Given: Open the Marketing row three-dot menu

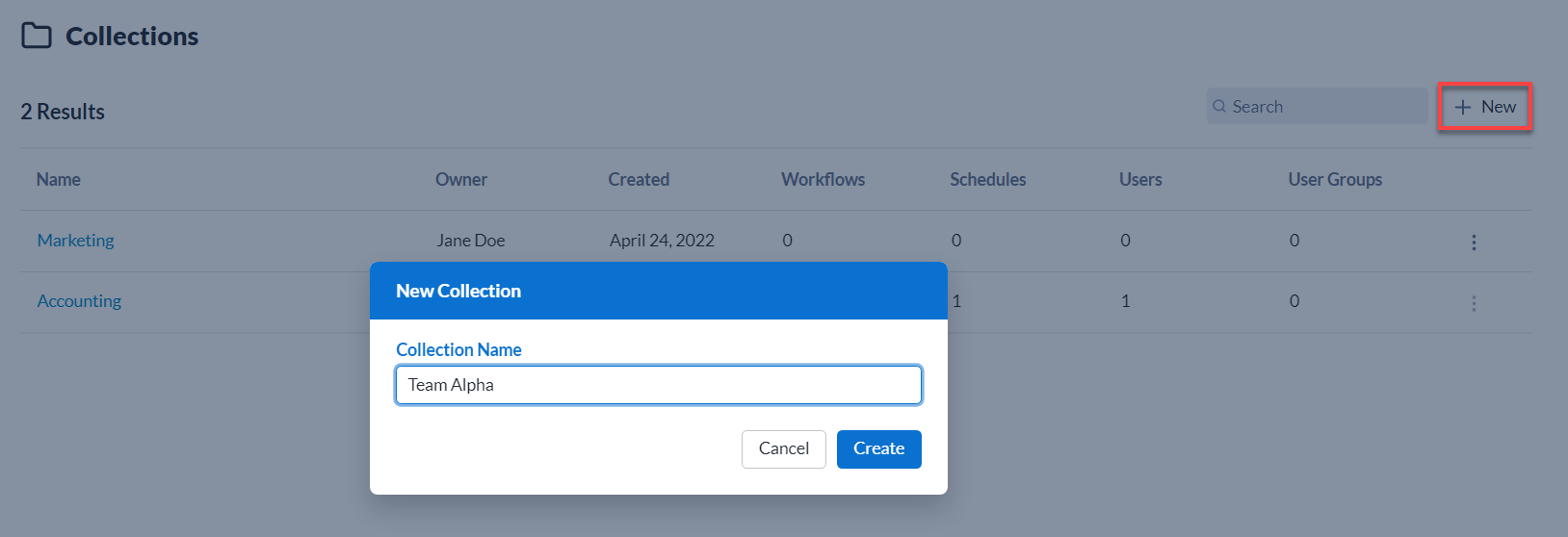Looking at the screenshot, I should coord(1474,242).
